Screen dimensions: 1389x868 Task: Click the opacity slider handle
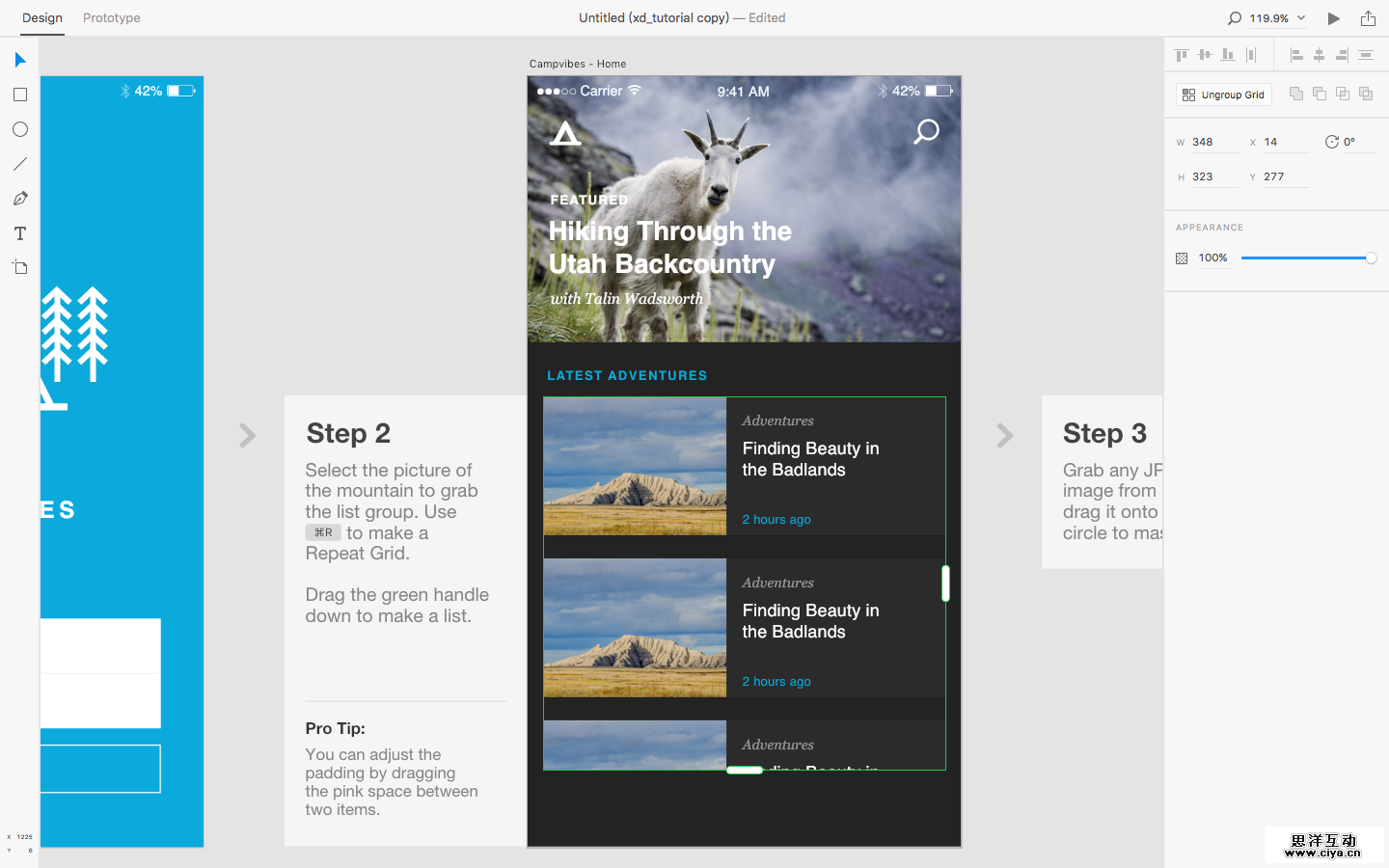[1371, 258]
